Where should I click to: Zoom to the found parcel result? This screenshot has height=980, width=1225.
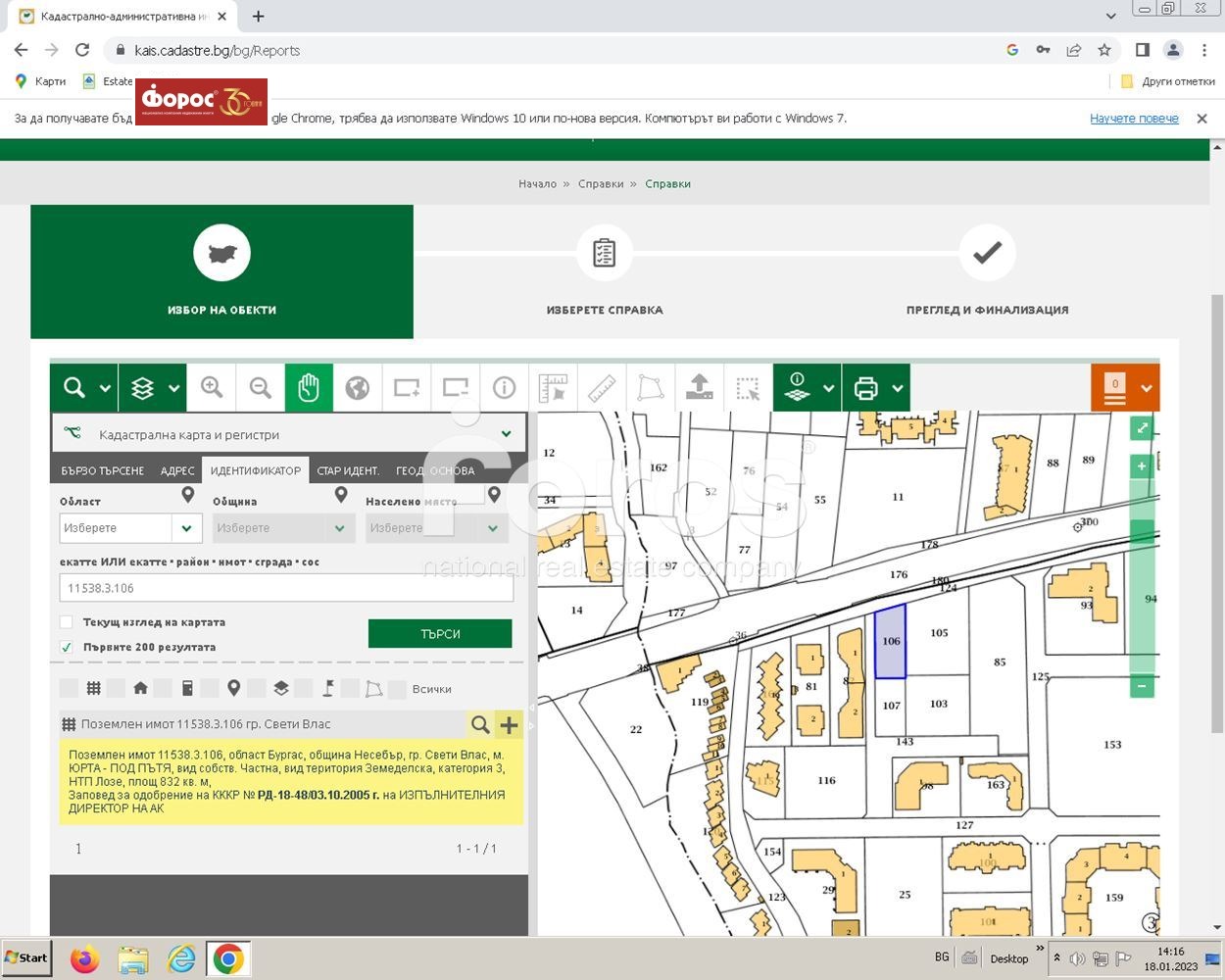coord(480,724)
